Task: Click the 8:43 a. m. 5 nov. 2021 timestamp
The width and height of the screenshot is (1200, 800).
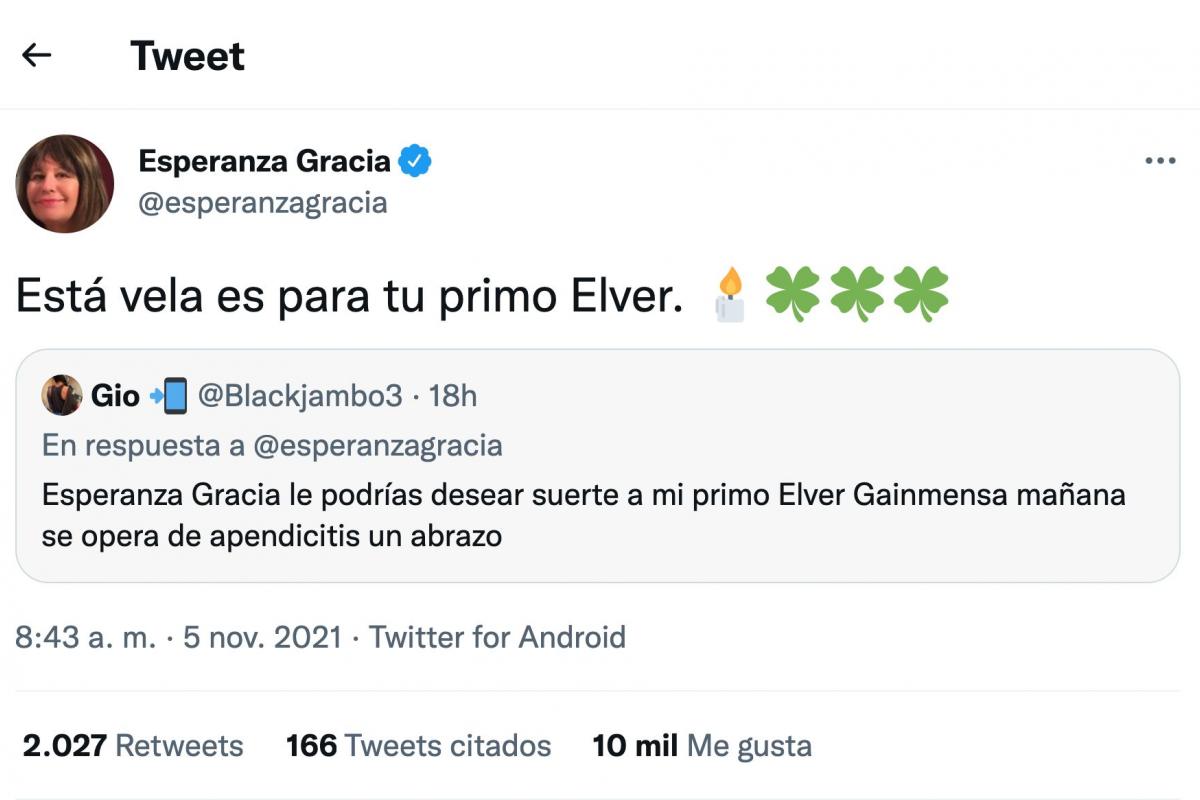Action: pos(178,637)
